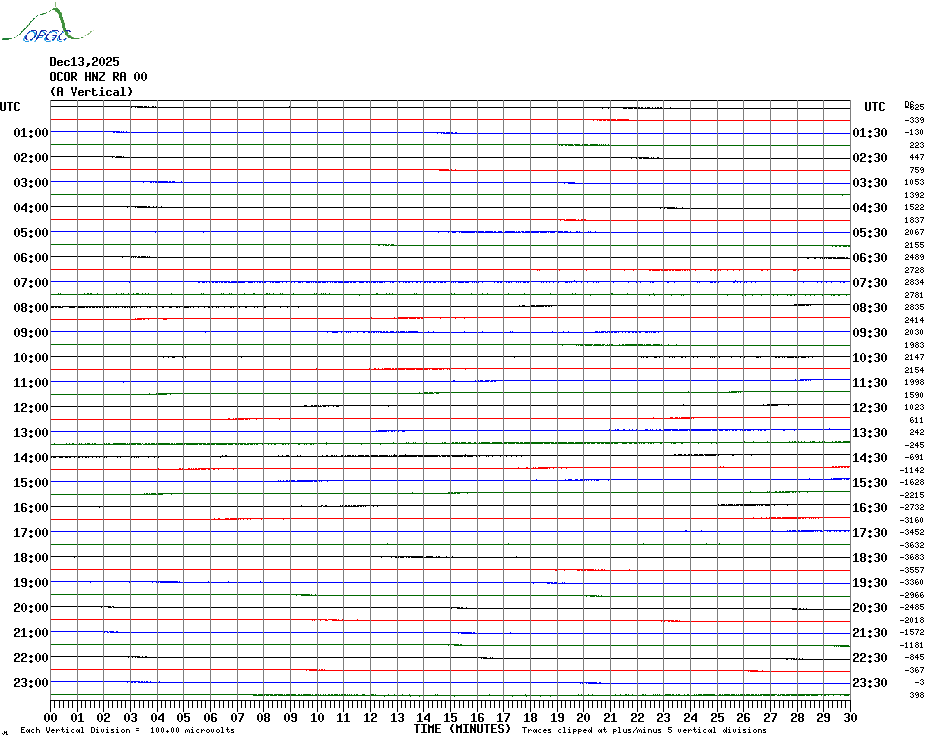
Task: Click the x-axis minute label 18
Action: click(x=530, y=718)
